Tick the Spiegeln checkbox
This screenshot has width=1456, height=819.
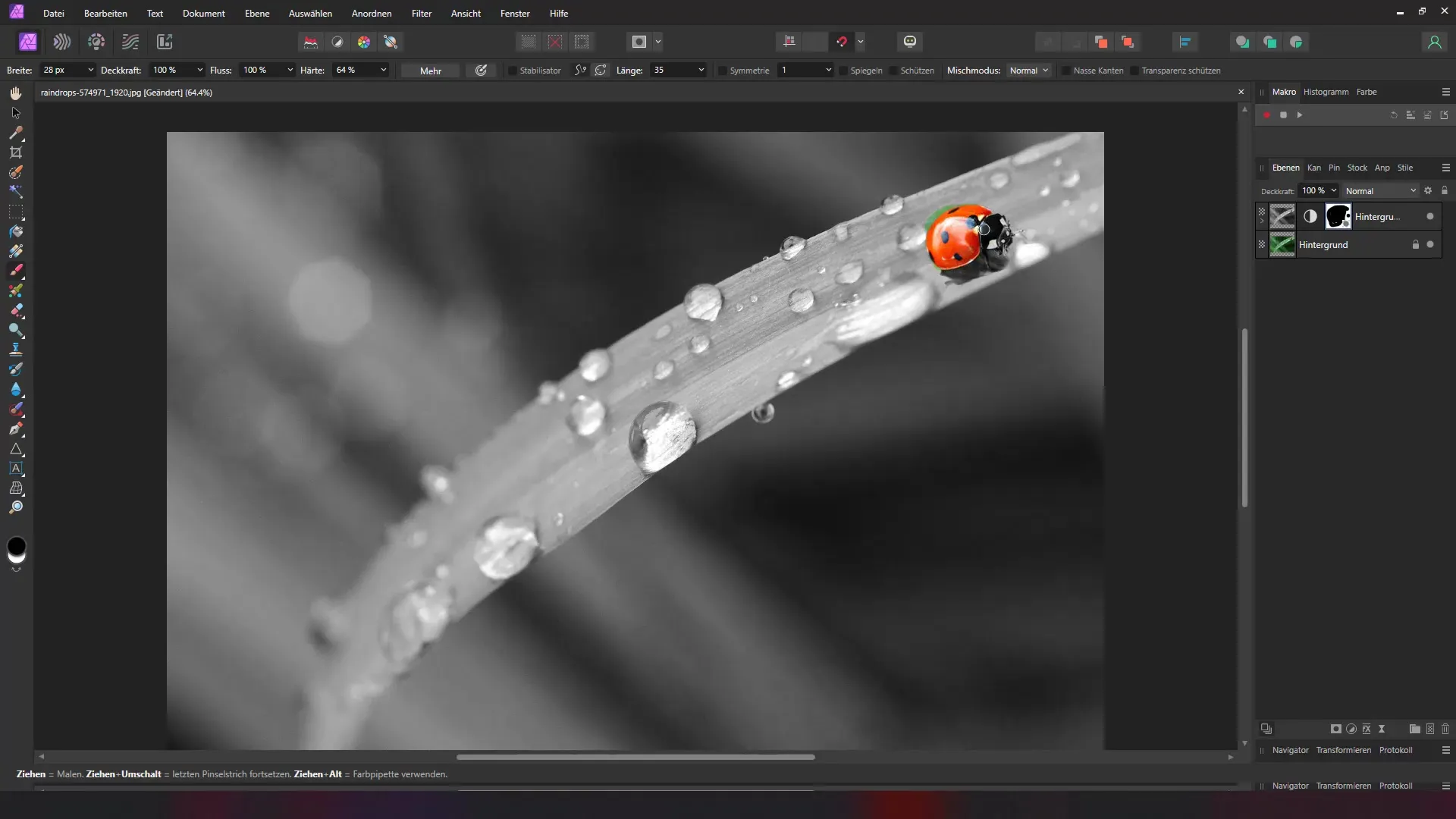[x=843, y=71]
